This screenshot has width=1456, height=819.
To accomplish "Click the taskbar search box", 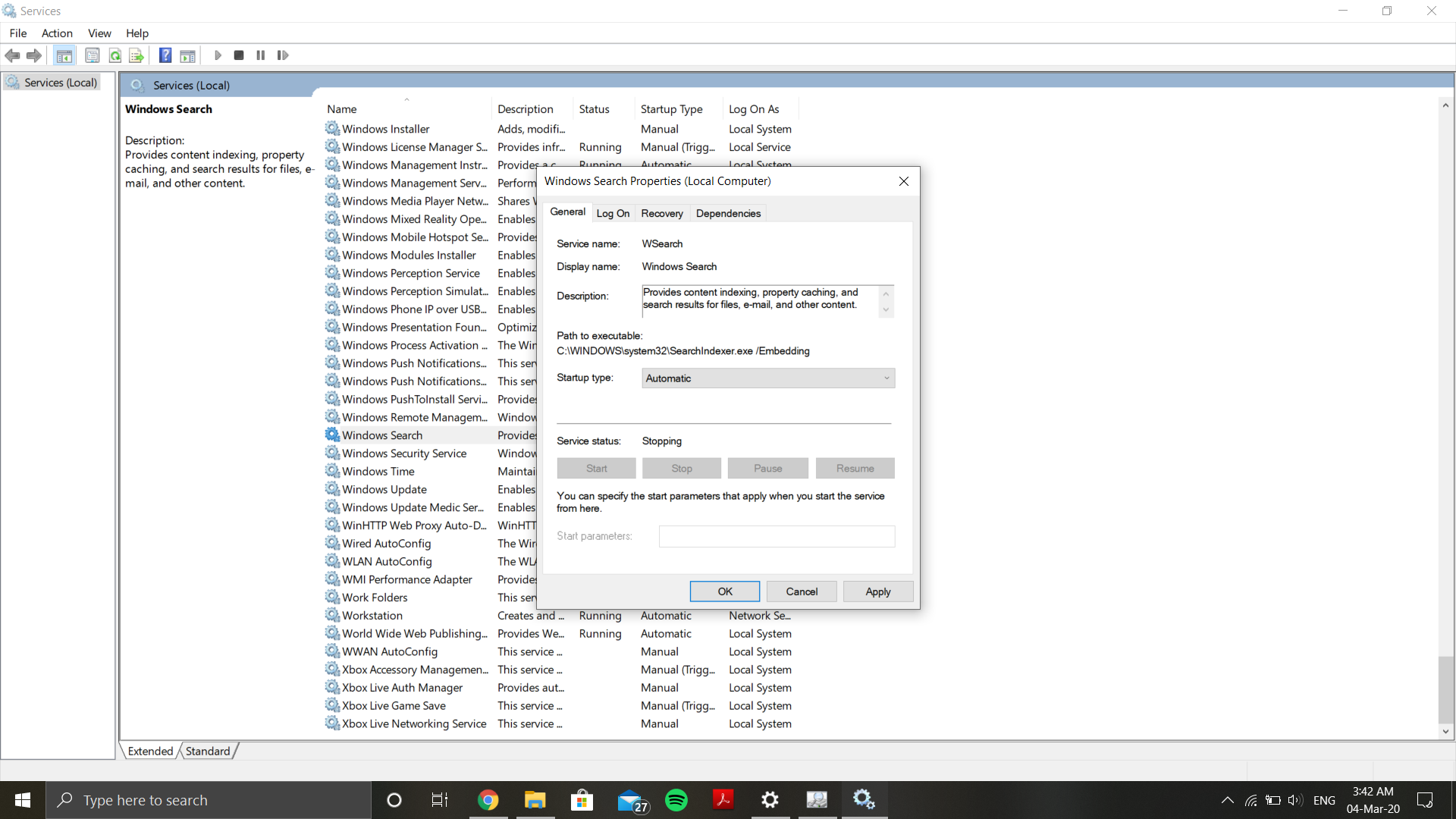I will 209,800.
